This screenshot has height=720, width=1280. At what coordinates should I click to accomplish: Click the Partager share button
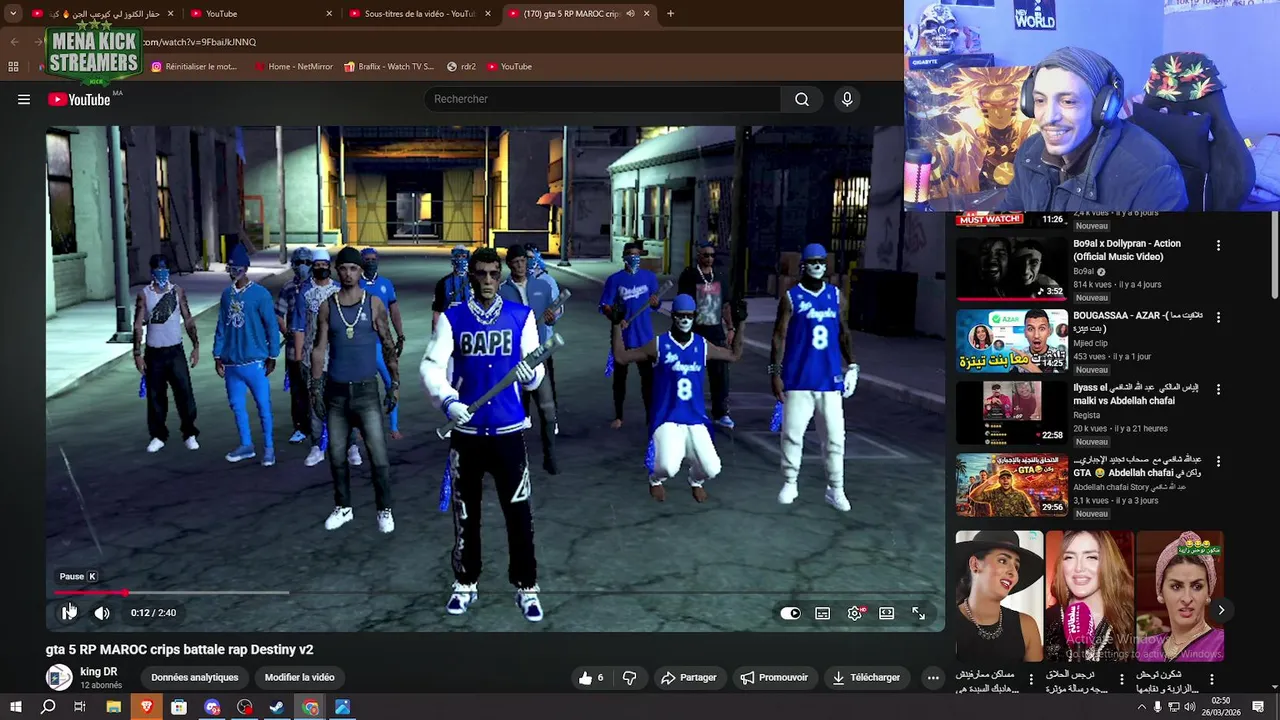click(688, 677)
